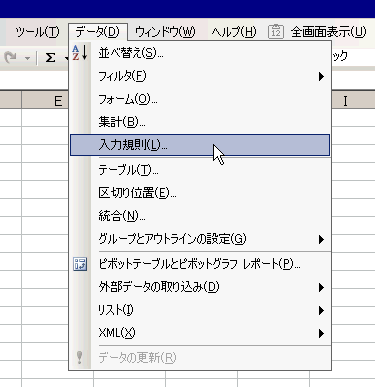The width and height of the screenshot is (375, 387).
Task: Select 区切り位置(E) menu entry
Action: tap(200, 193)
